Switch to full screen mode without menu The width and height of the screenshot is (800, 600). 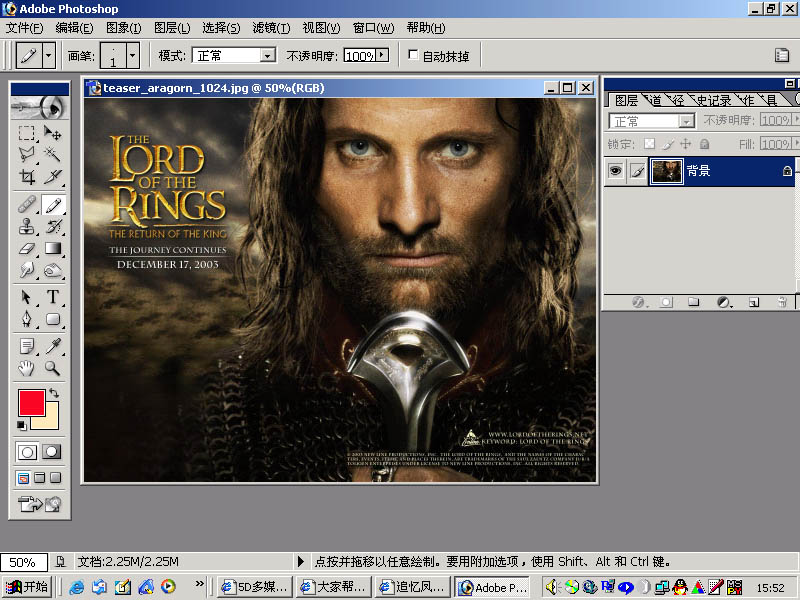point(56,478)
